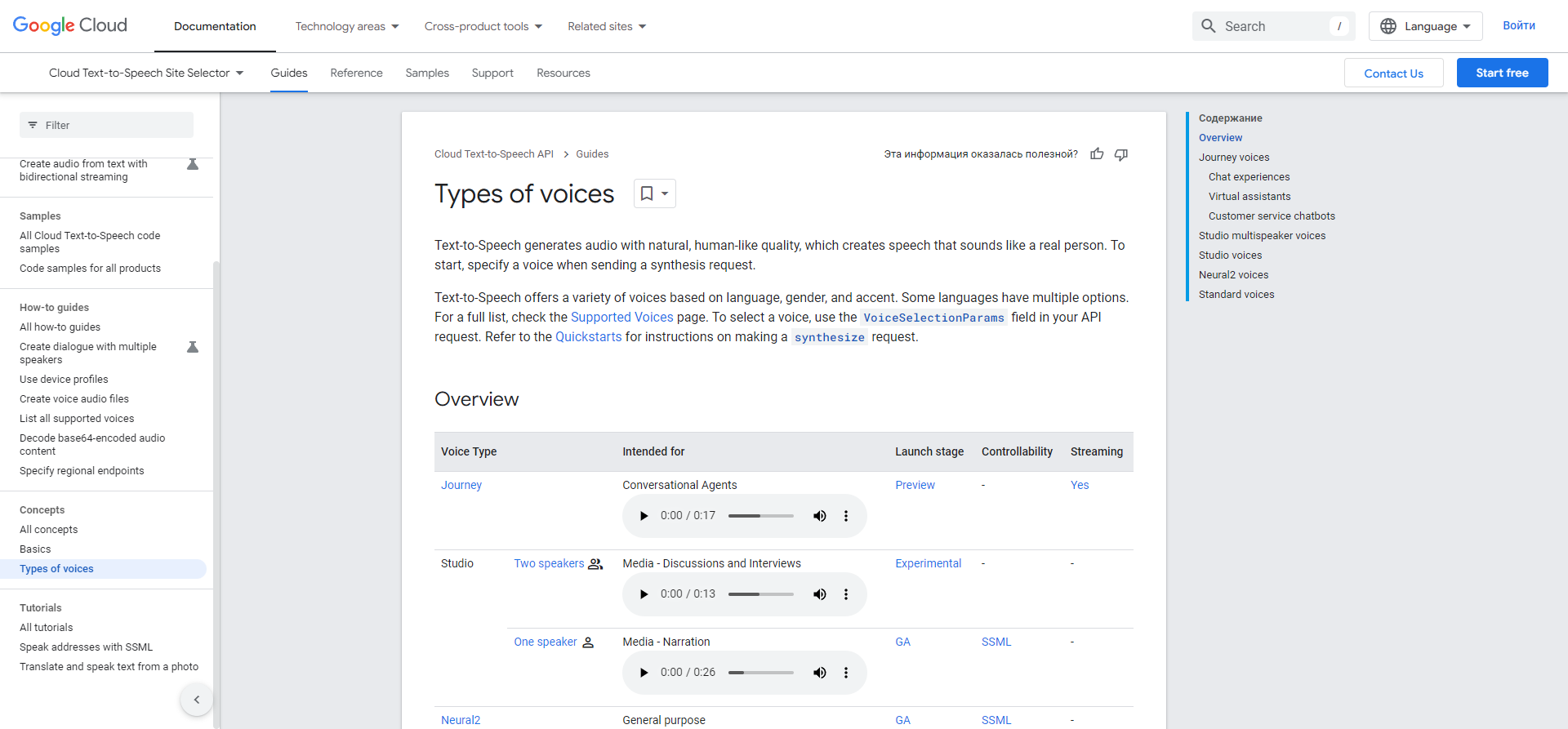Click the Preview launch stage link
Image resolution: width=1568 pixels, height=729 pixels.
pos(915,485)
